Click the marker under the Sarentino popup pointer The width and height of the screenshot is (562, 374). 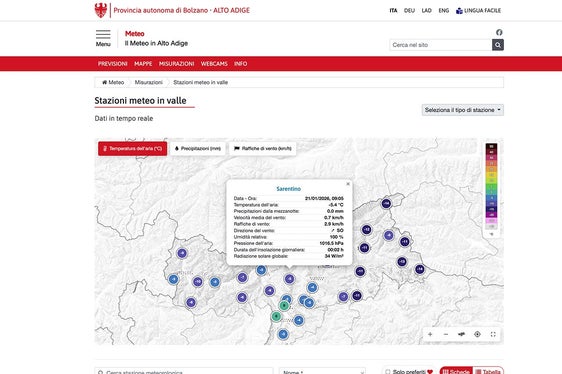[289, 279]
